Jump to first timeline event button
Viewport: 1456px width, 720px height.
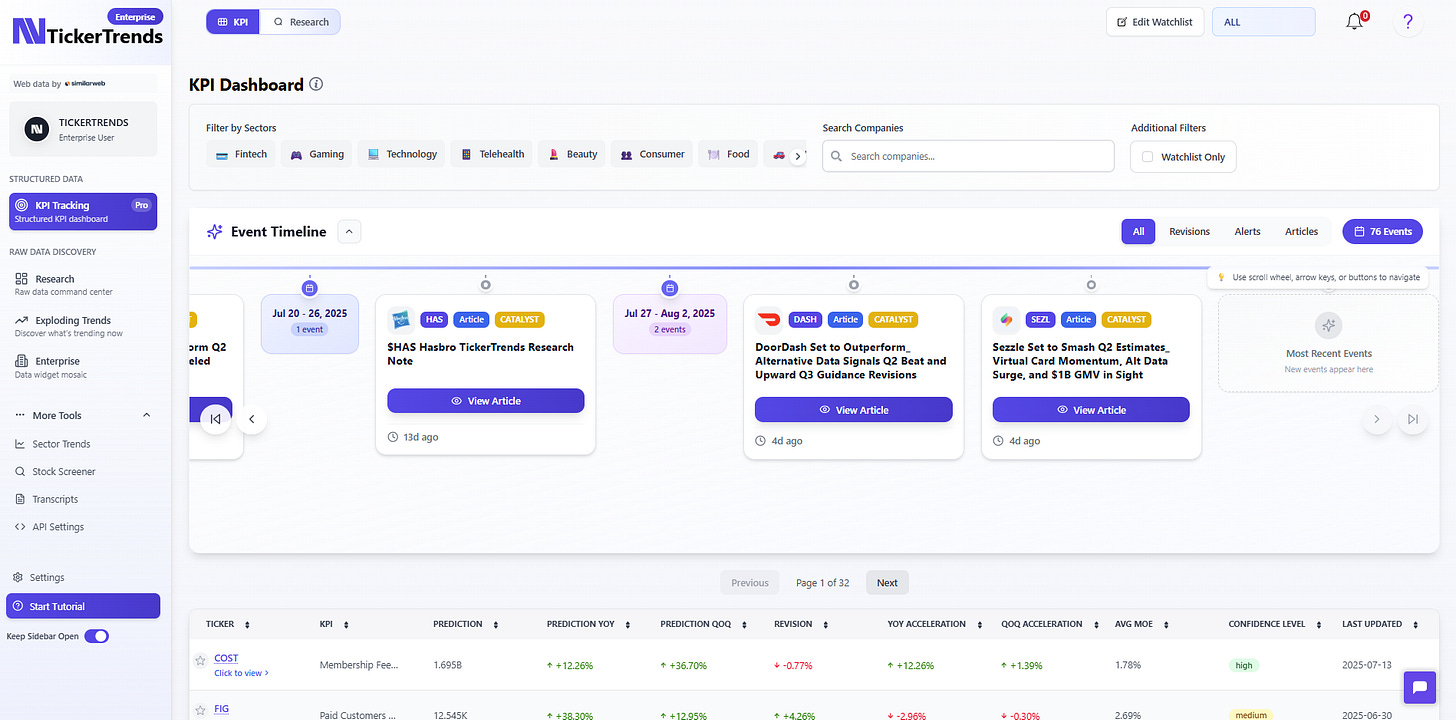click(x=216, y=419)
